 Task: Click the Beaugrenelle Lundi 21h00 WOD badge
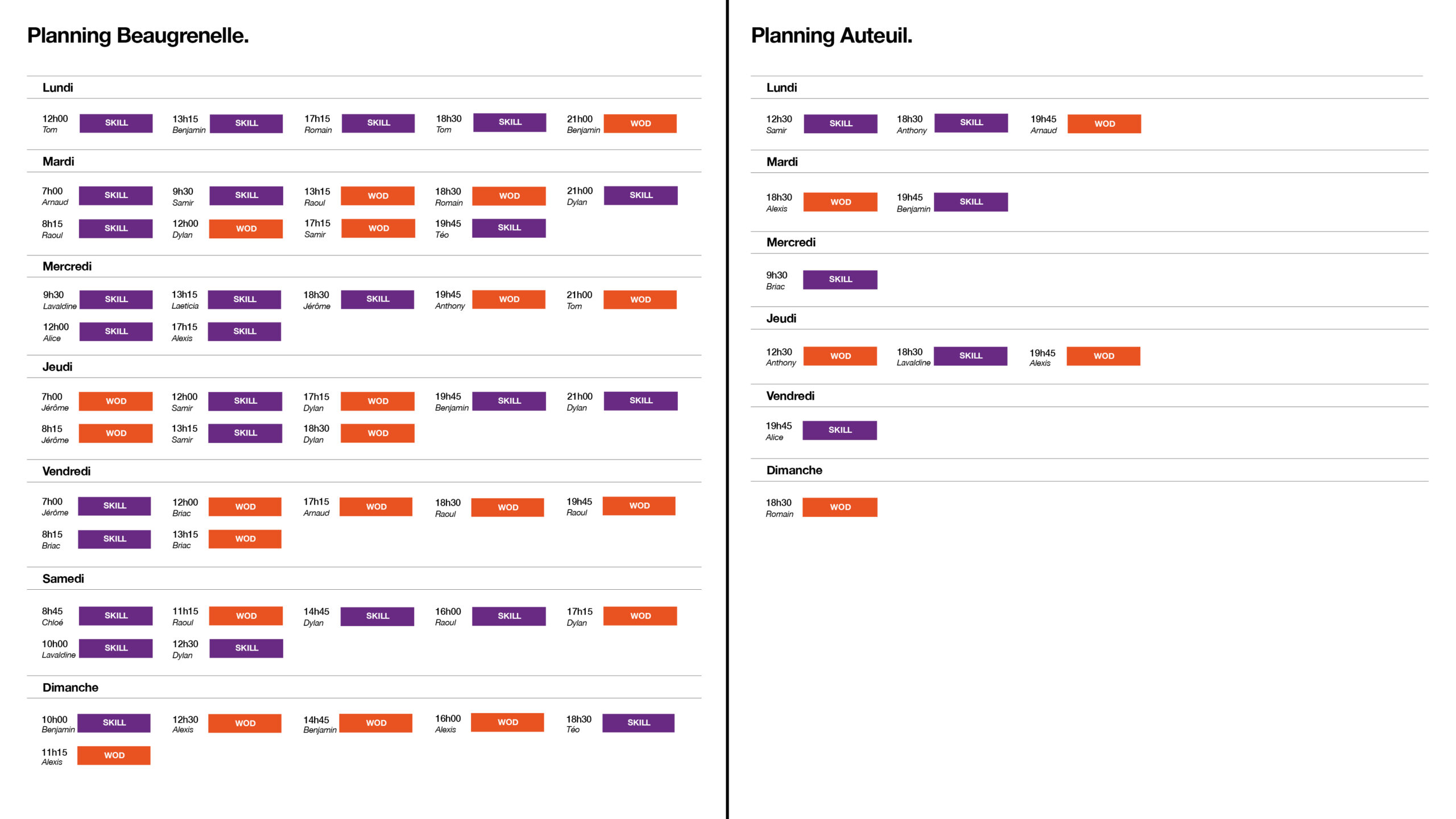pyautogui.click(x=640, y=123)
